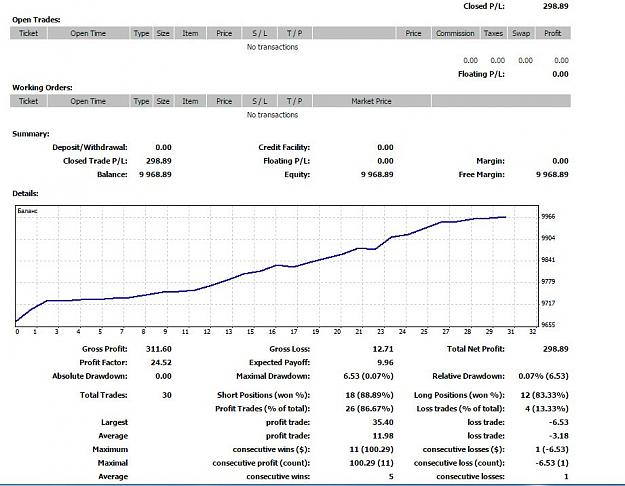Click the average profit trade value 11.98
This screenshot has width=625, height=486.
coord(383,436)
